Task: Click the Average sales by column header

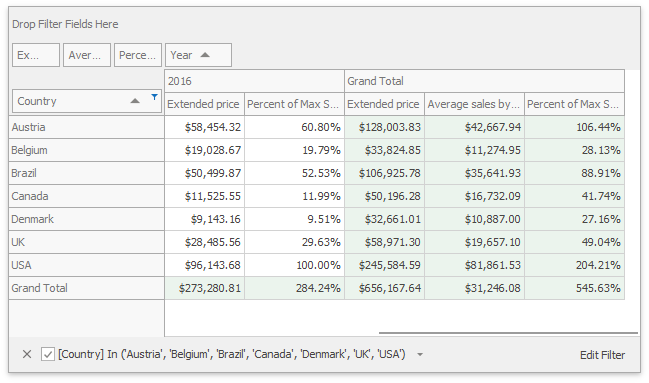Action: 474,104
